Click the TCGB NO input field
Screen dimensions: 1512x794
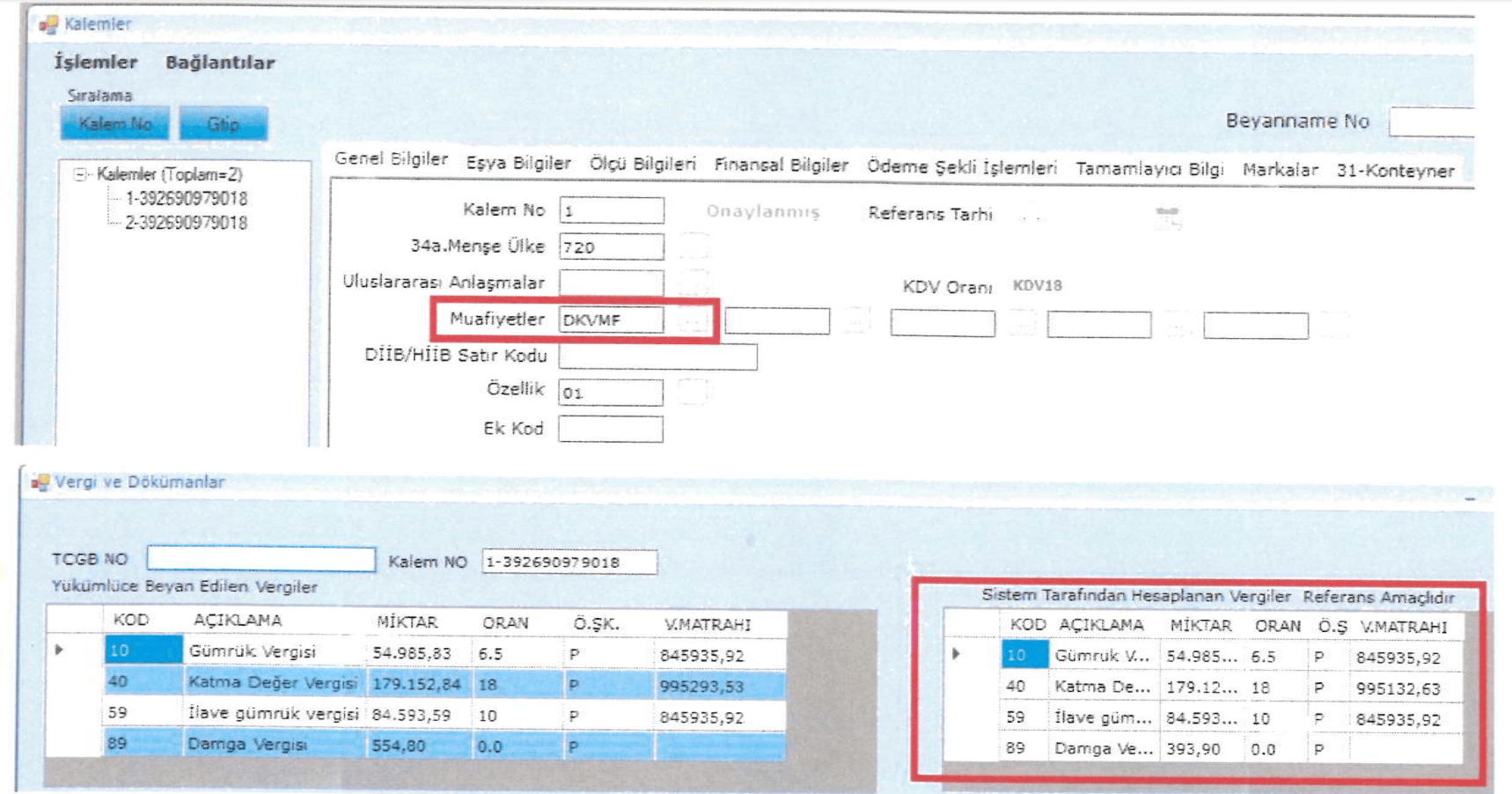tap(261, 559)
